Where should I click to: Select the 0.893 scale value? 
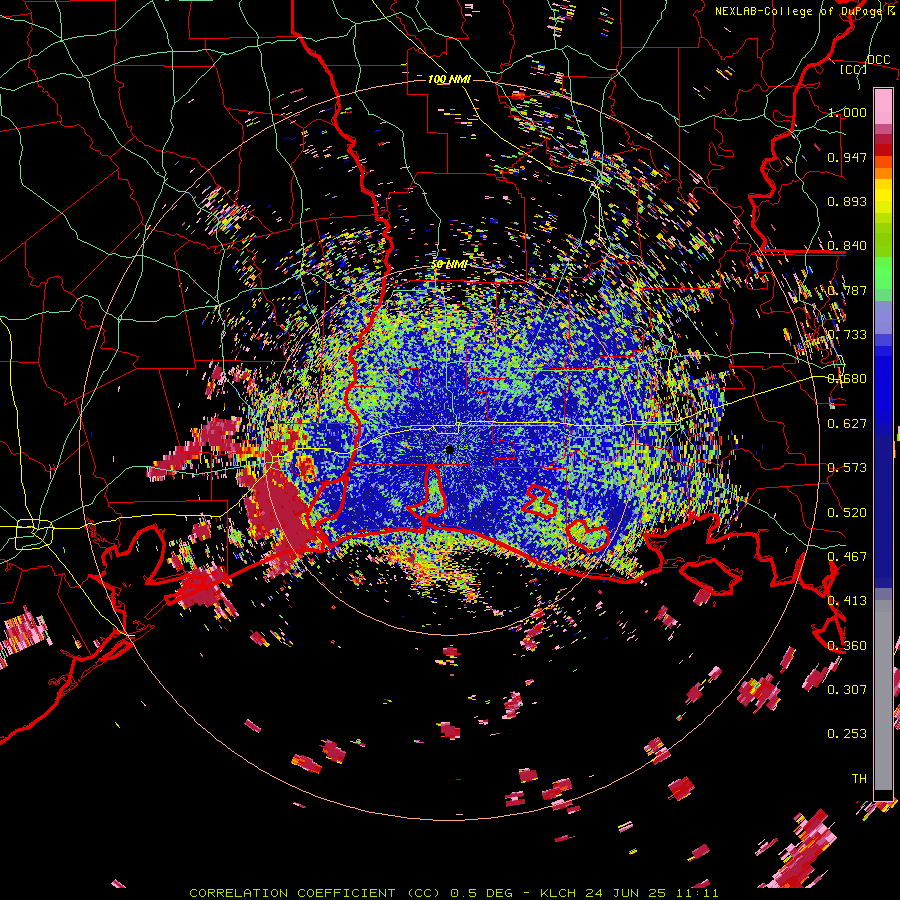point(847,201)
